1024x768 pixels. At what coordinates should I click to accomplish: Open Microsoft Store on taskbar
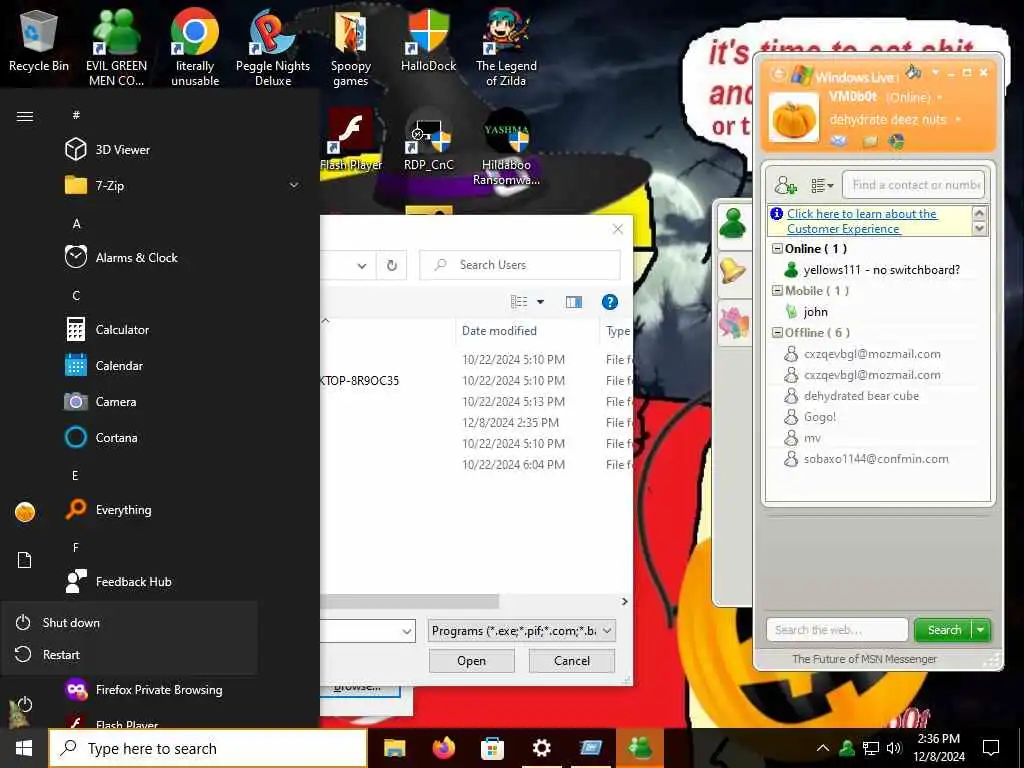[x=492, y=748]
